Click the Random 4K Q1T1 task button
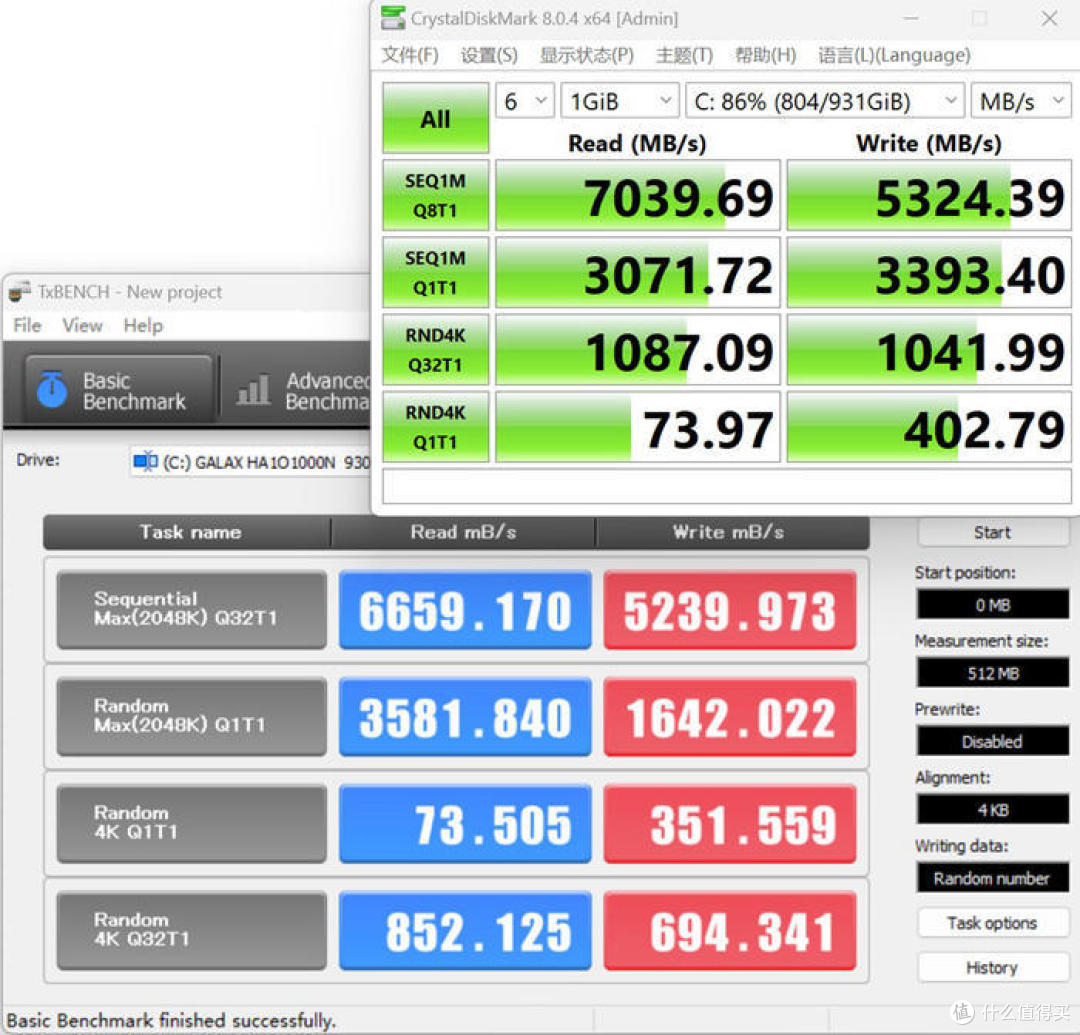The height and width of the screenshot is (1035, 1080). 191,823
